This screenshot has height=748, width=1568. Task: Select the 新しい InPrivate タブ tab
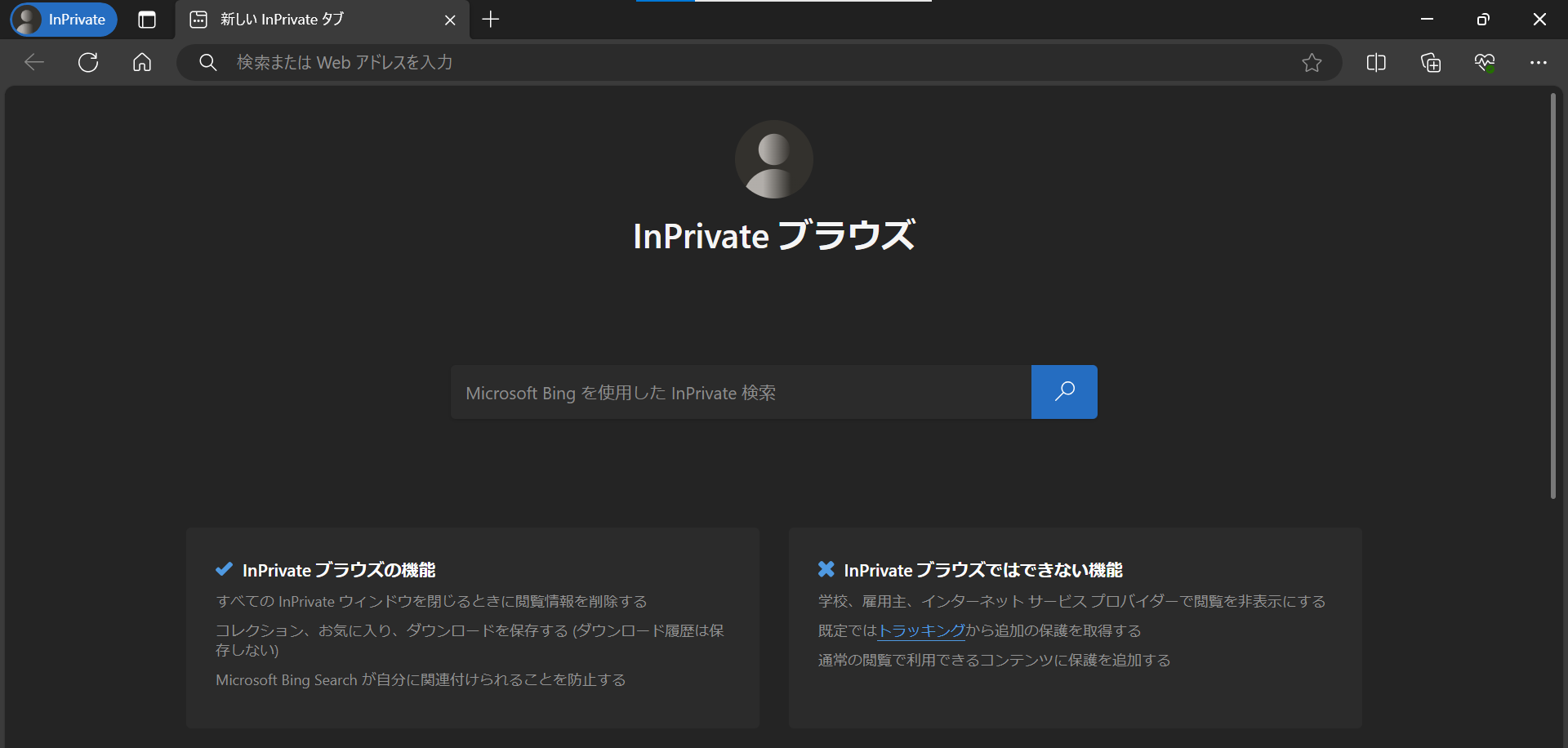[322, 20]
